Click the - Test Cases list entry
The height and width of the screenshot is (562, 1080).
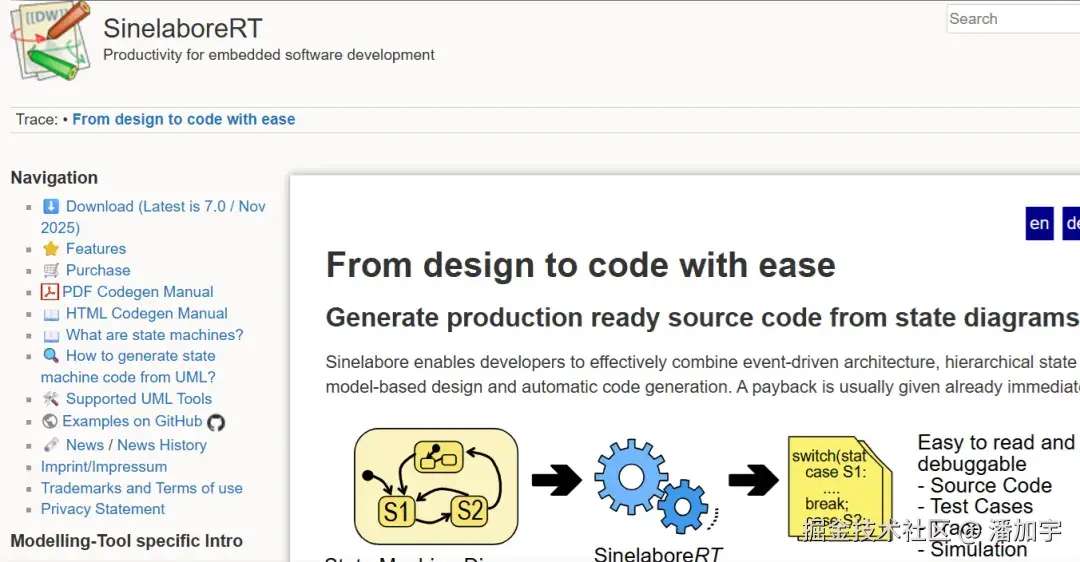tap(975, 506)
